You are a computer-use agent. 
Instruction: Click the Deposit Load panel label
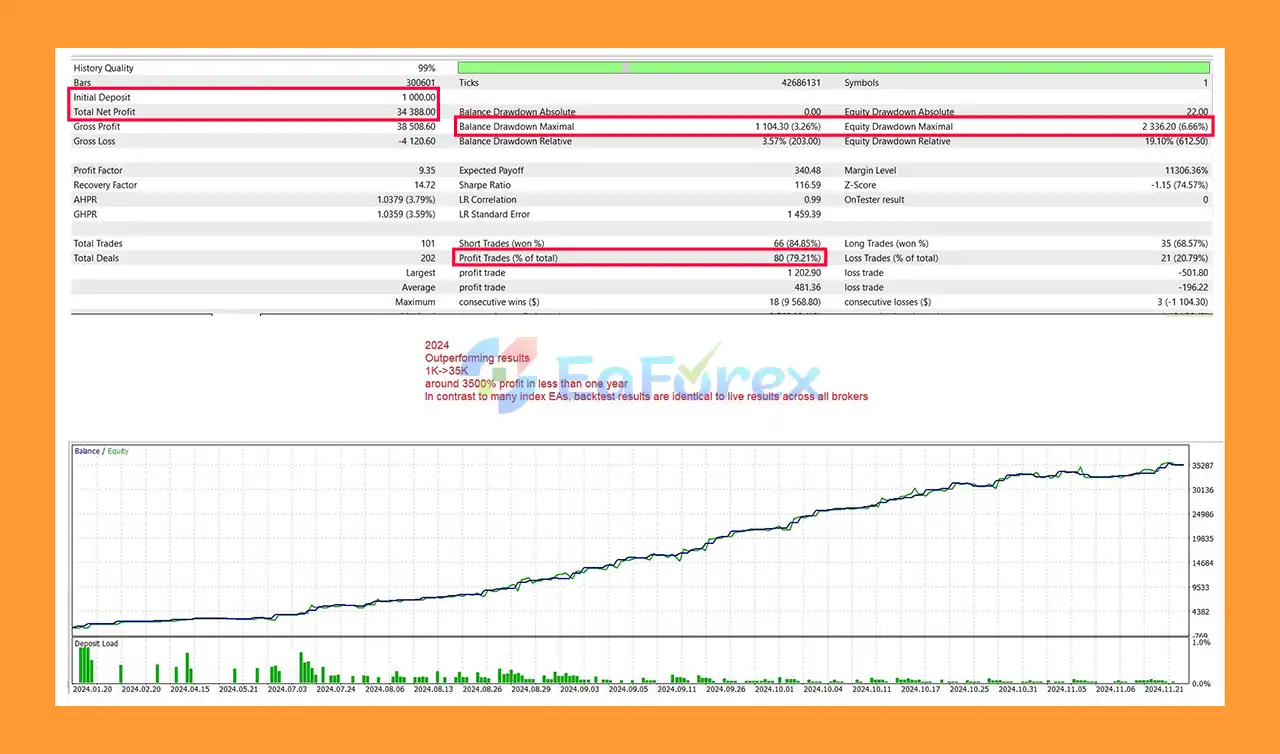(97, 643)
